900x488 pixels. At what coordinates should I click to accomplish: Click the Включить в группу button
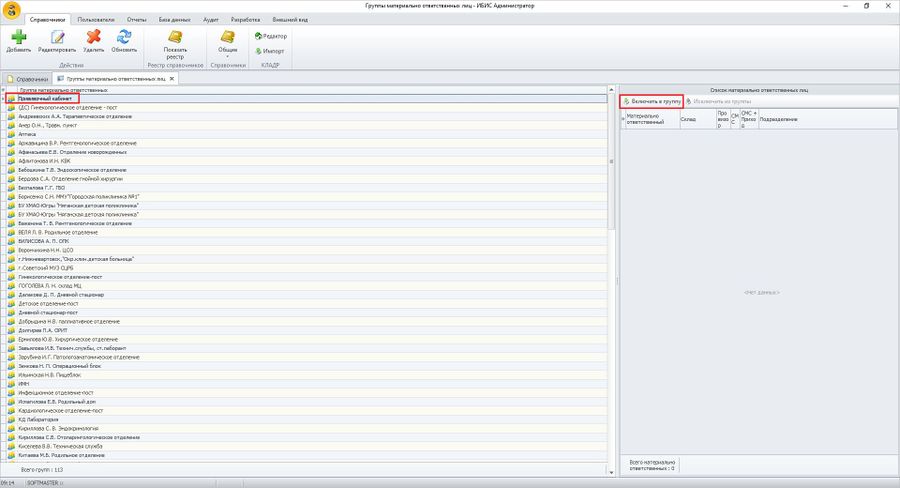tap(651, 101)
